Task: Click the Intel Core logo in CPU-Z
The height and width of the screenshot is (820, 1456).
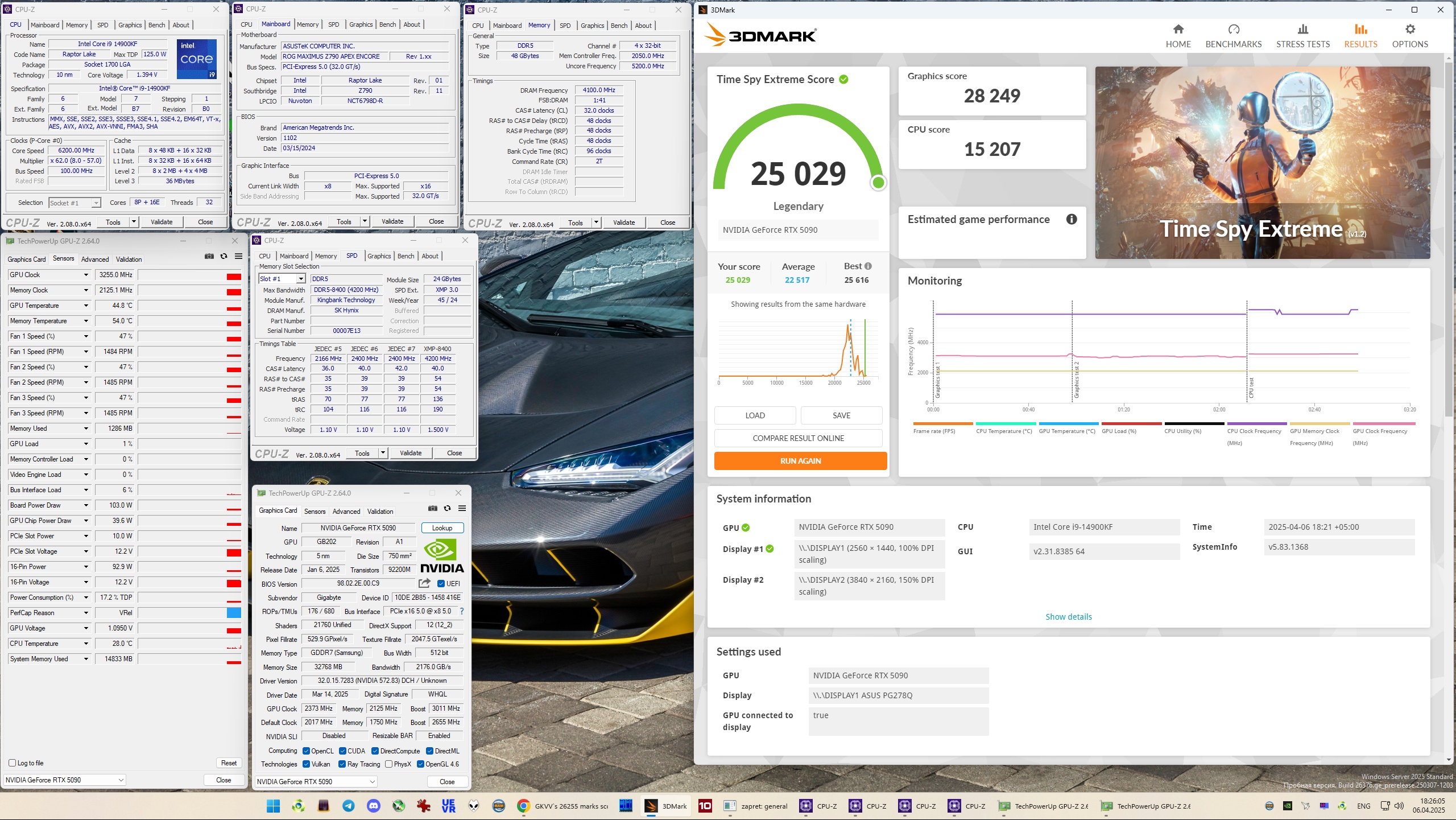Action: pos(197,59)
